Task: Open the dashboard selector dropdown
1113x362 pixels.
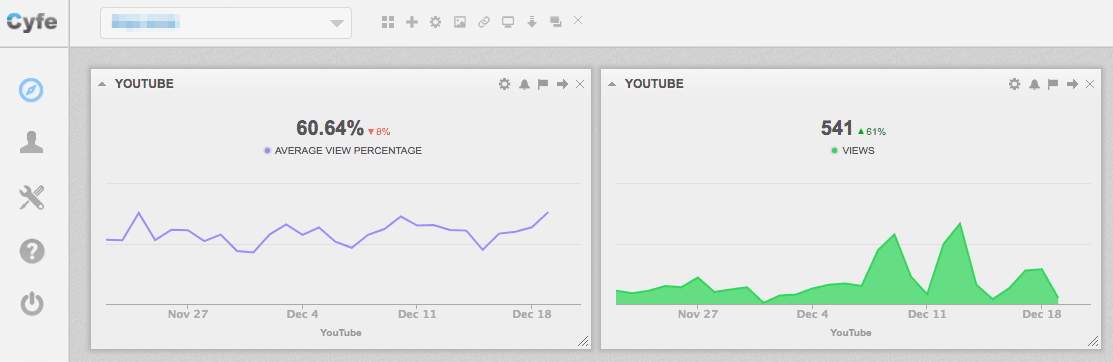Action: point(226,23)
